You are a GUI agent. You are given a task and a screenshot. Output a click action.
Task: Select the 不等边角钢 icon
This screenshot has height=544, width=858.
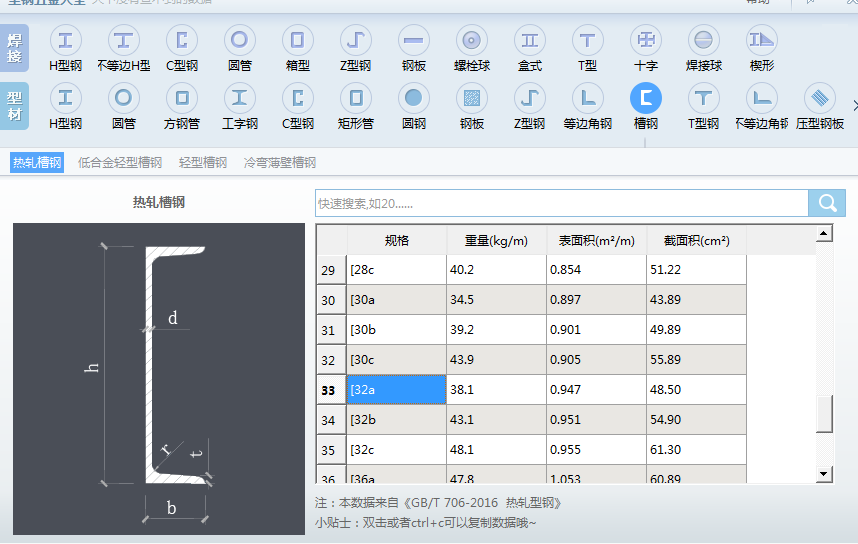pyautogui.click(x=762, y=99)
